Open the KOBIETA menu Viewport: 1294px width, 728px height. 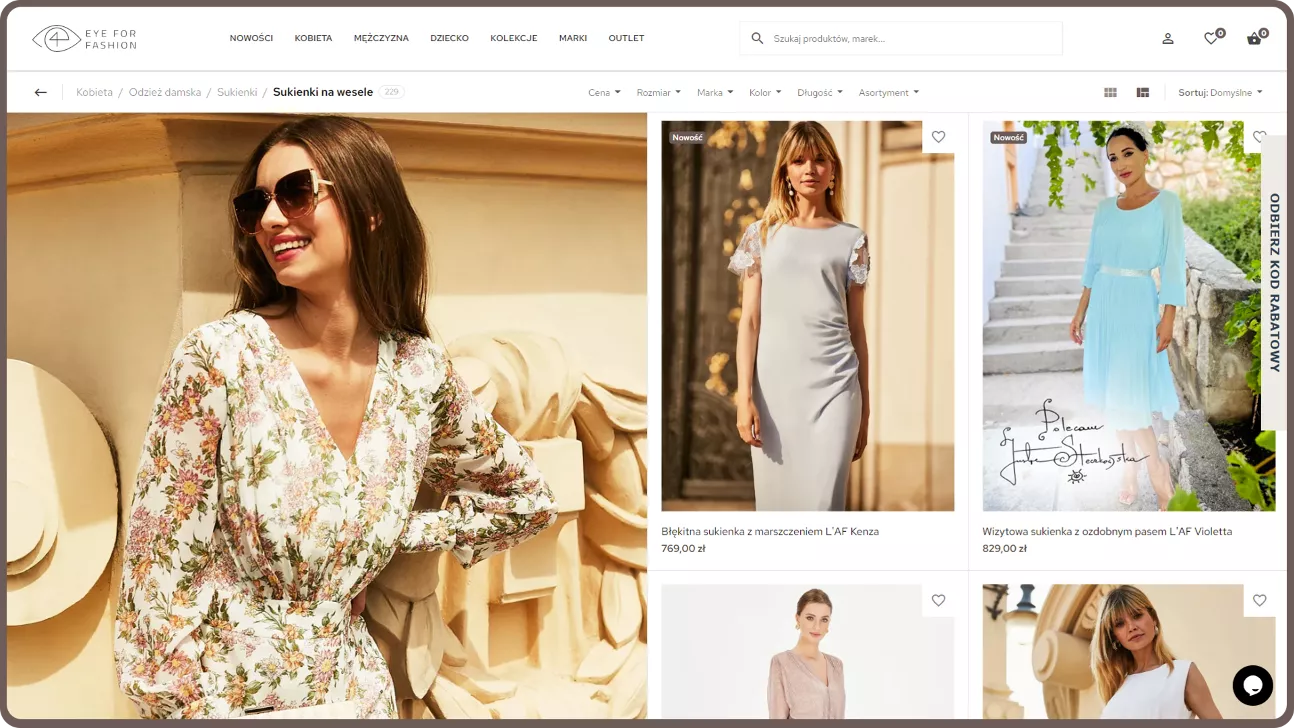click(313, 38)
